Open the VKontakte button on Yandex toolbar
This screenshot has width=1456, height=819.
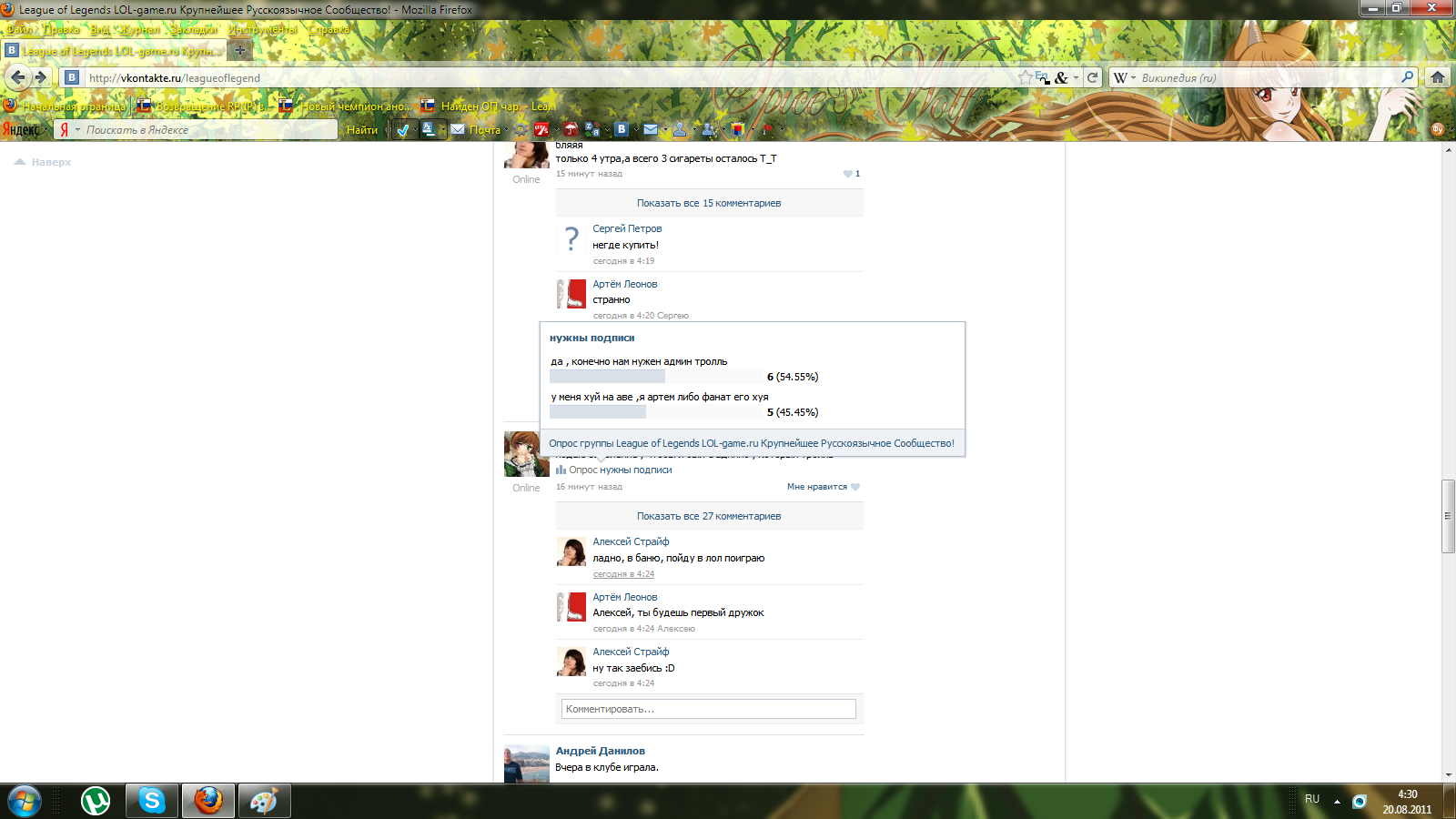[x=622, y=129]
